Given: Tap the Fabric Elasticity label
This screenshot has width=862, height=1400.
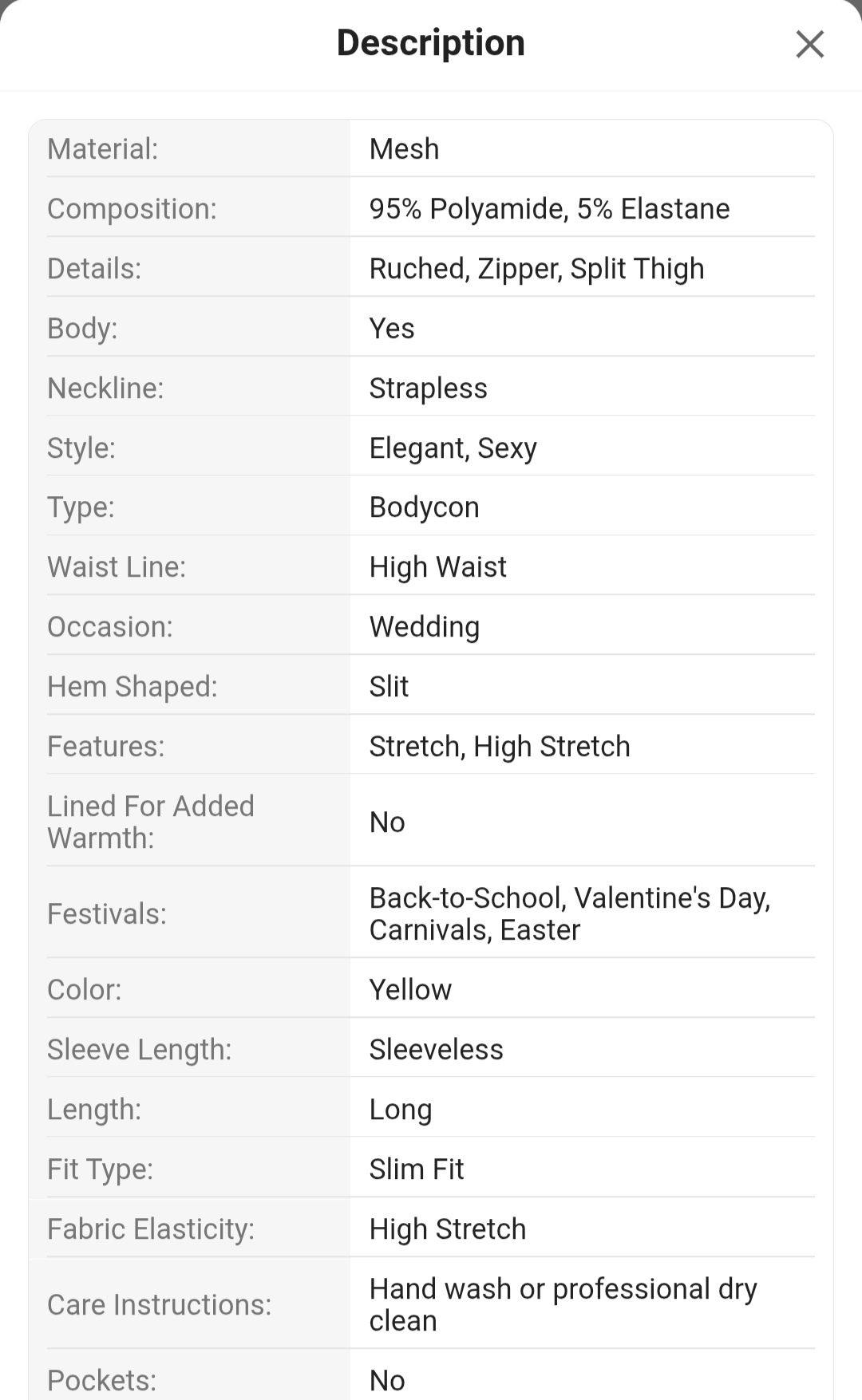Looking at the screenshot, I should (151, 1229).
